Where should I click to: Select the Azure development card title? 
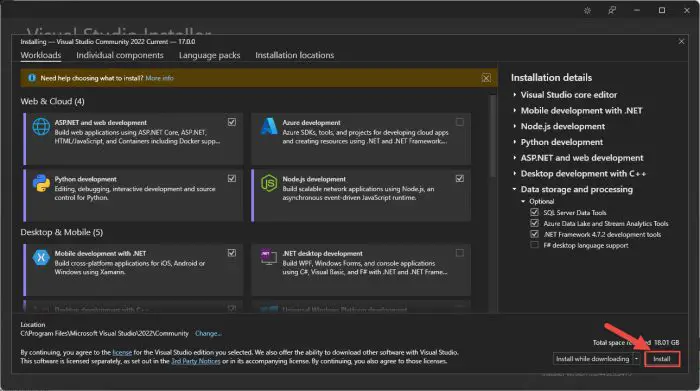[311, 122]
